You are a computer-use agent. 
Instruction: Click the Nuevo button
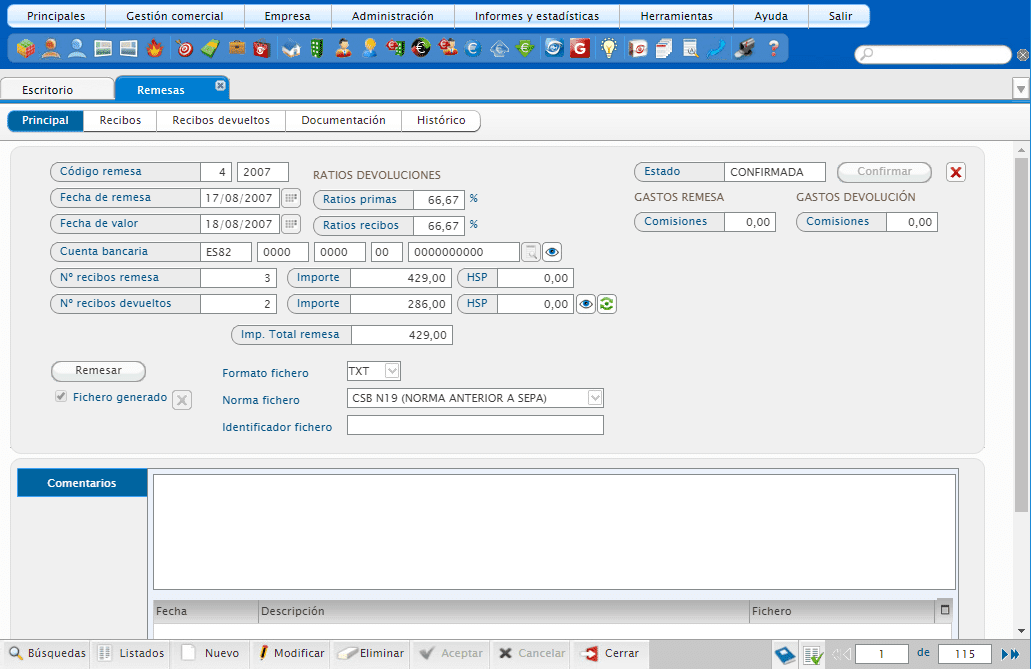pos(210,653)
